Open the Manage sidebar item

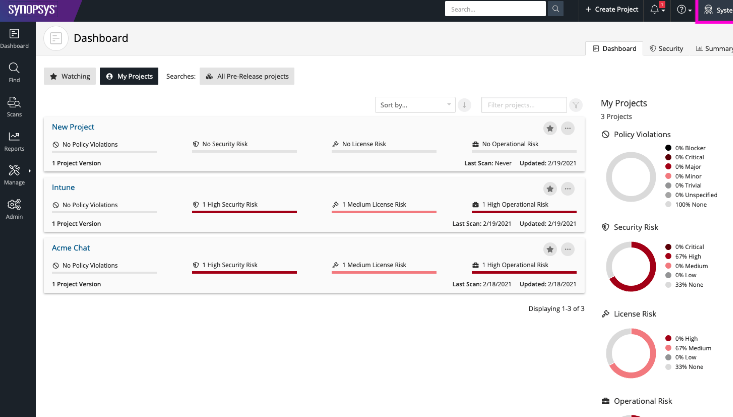coord(14,175)
